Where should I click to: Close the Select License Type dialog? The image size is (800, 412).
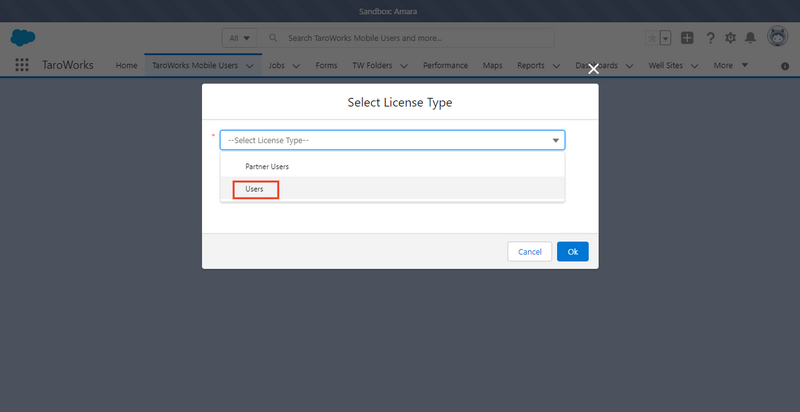(593, 69)
